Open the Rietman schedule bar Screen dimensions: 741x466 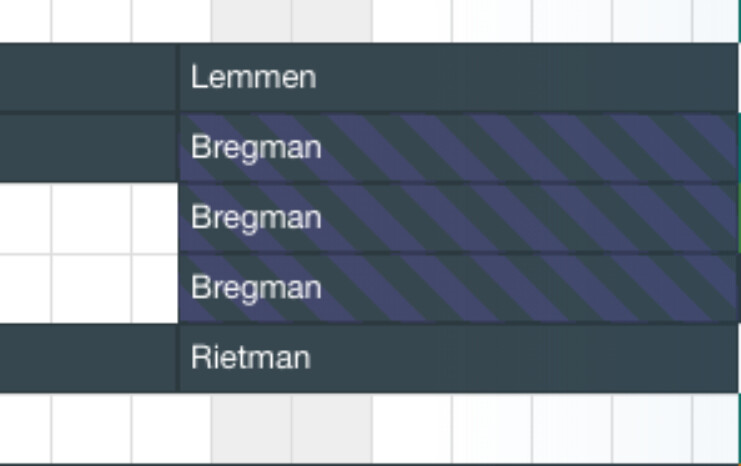[x=456, y=358]
